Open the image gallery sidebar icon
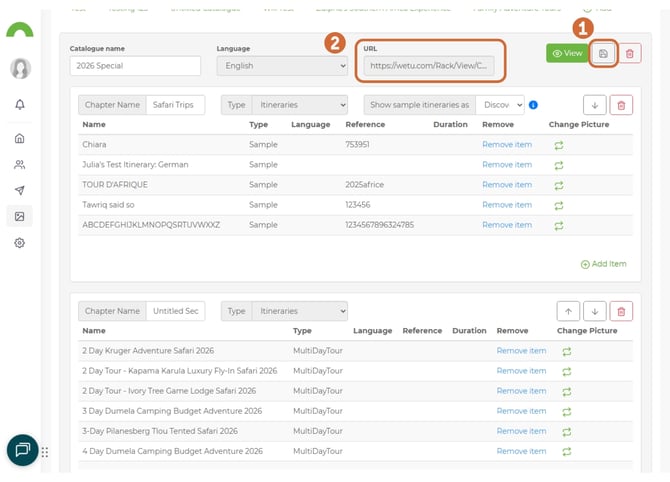 pos(20,217)
